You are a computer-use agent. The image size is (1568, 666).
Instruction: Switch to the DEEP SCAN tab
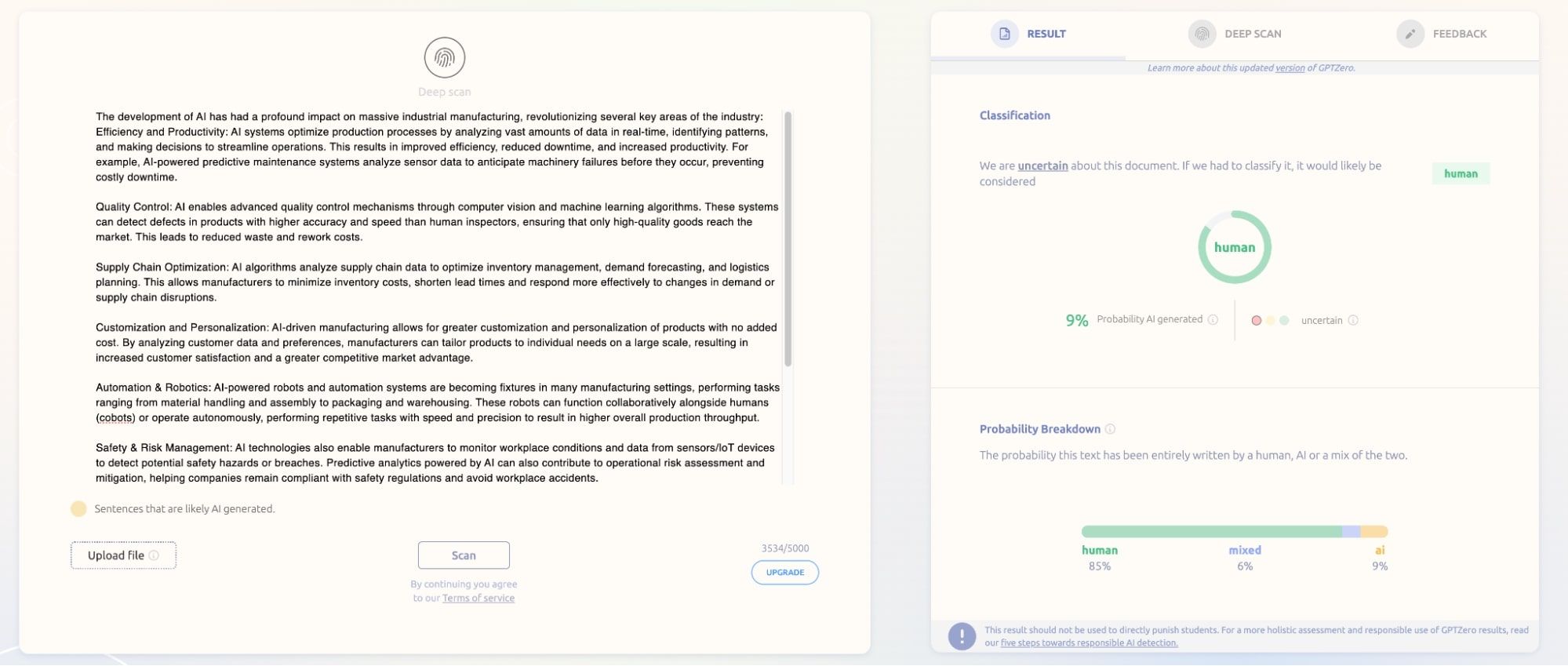click(1252, 34)
